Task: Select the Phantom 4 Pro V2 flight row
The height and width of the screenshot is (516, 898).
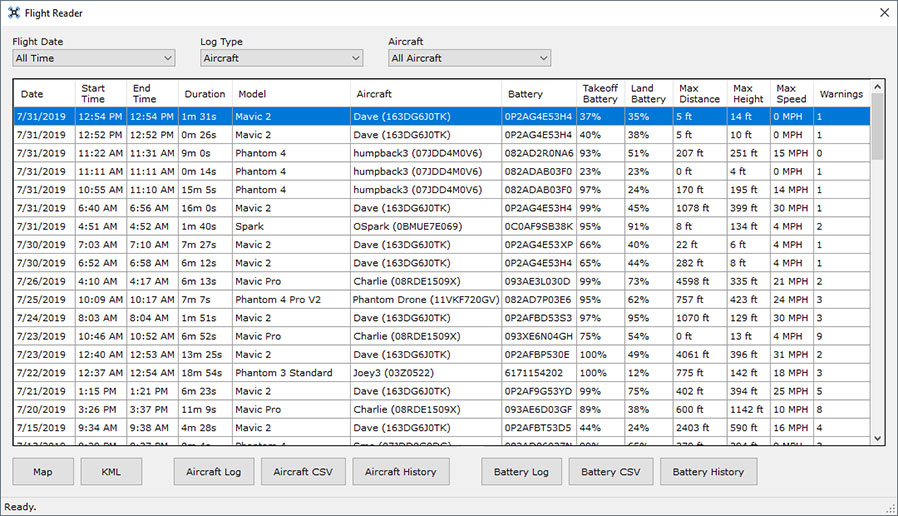Action: click(442, 300)
